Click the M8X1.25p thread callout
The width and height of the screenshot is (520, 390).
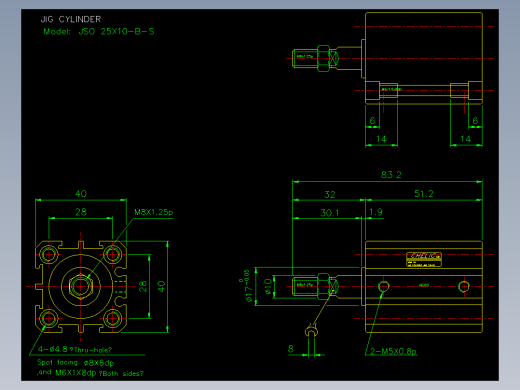tap(154, 212)
